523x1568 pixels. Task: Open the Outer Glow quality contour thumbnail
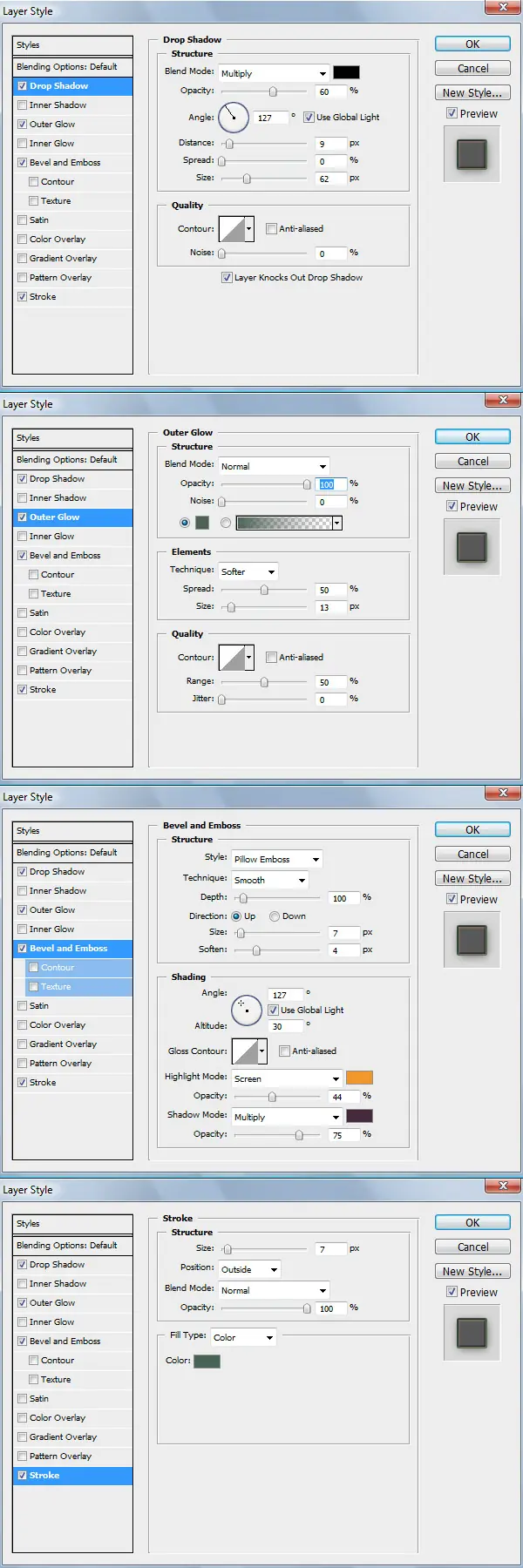click(232, 658)
